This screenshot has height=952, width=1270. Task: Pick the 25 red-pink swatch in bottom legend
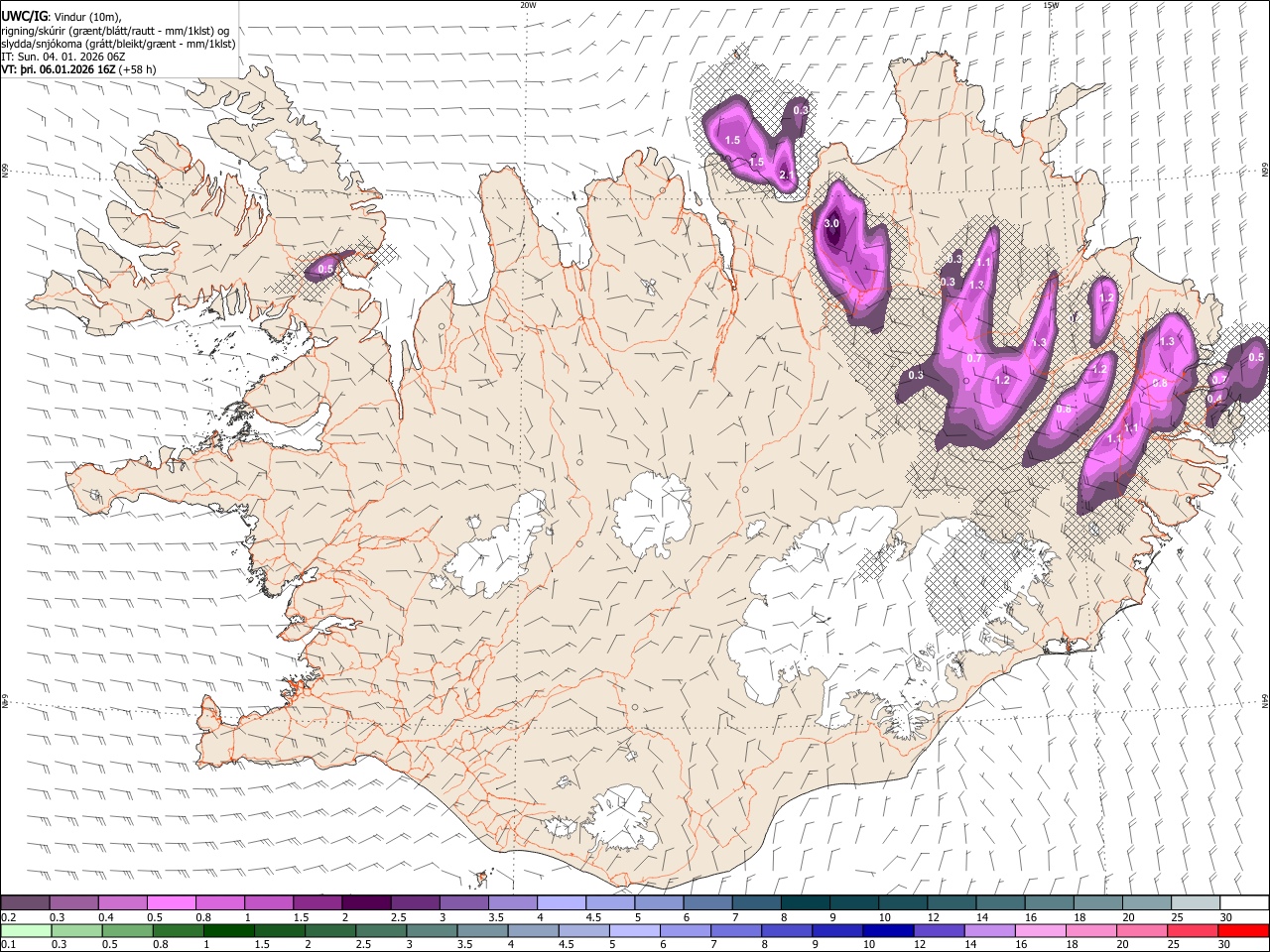(x=1193, y=930)
